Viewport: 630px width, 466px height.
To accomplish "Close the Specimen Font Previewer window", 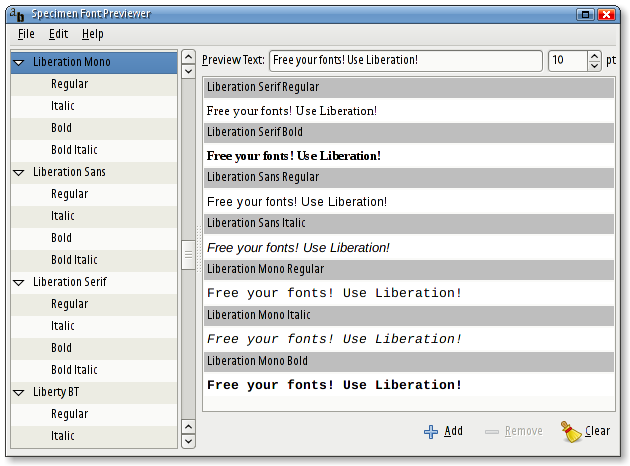I will (x=607, y=15).
